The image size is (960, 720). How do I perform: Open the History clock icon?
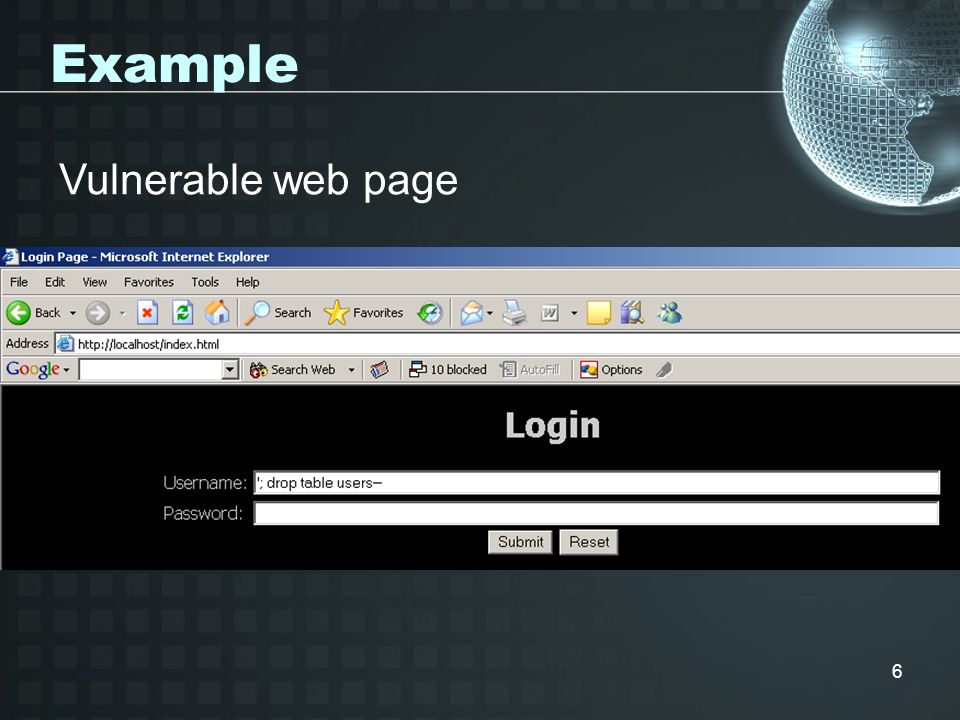[430, 313]
